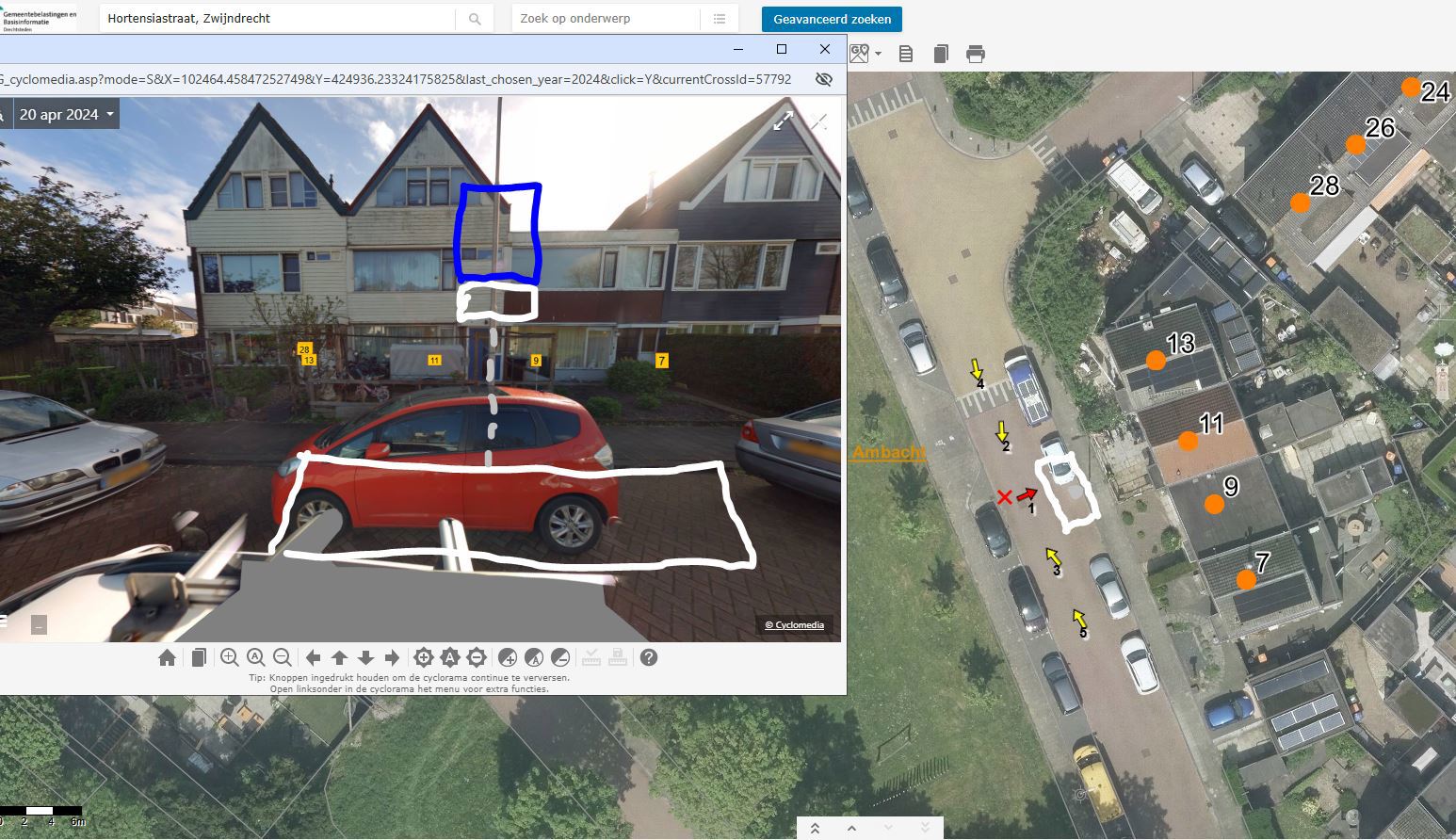Open the 20 apr 2024 date dropdown

(67, 114)
